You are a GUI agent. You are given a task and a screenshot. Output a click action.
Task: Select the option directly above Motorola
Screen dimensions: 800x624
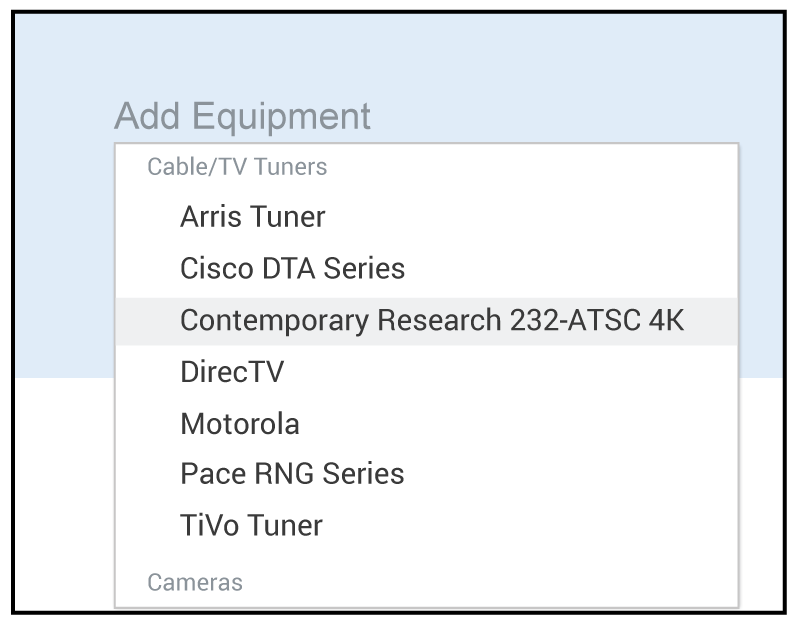click(x=232, y=372)
